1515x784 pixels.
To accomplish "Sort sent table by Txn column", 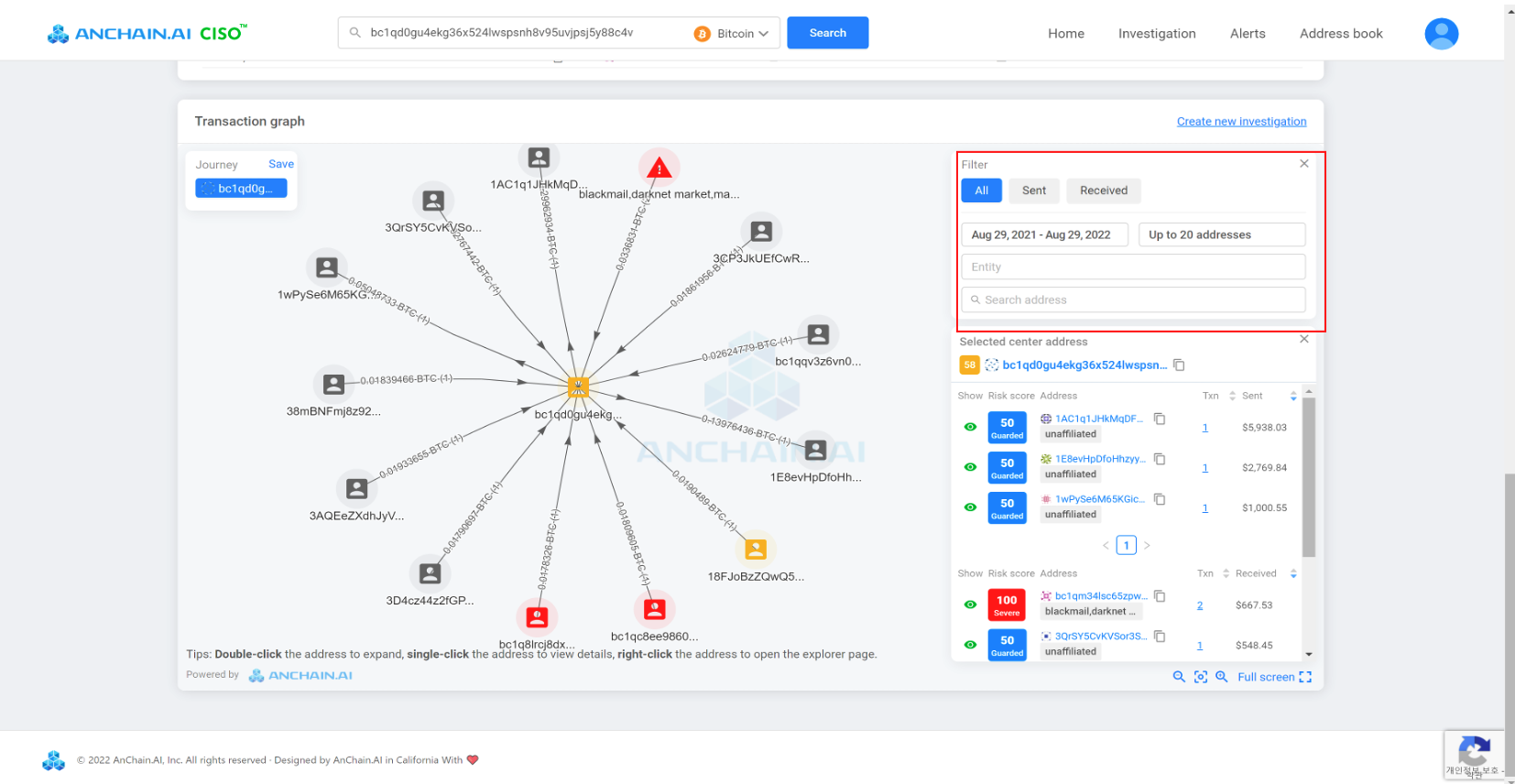I will [1232, 396].
